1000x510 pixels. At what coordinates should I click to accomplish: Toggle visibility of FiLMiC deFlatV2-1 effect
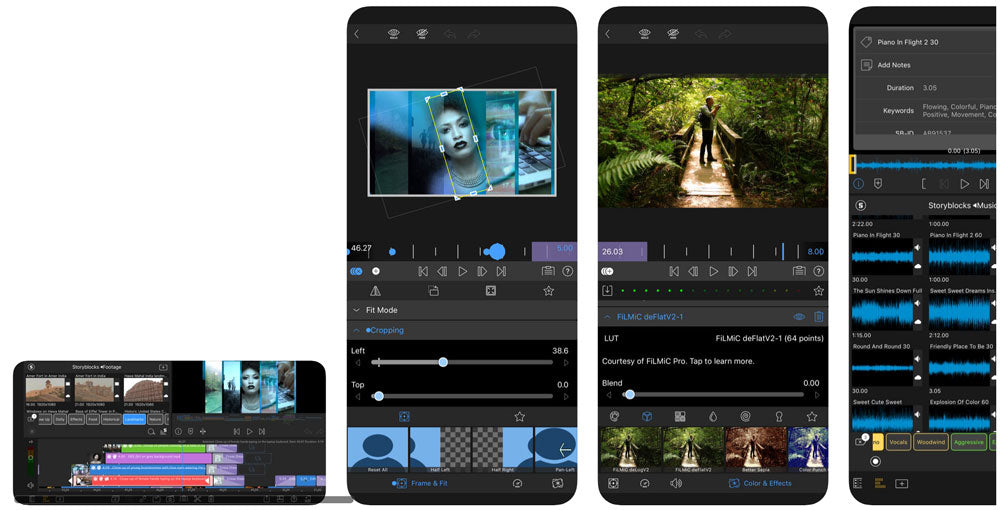(x=798, y=317)
